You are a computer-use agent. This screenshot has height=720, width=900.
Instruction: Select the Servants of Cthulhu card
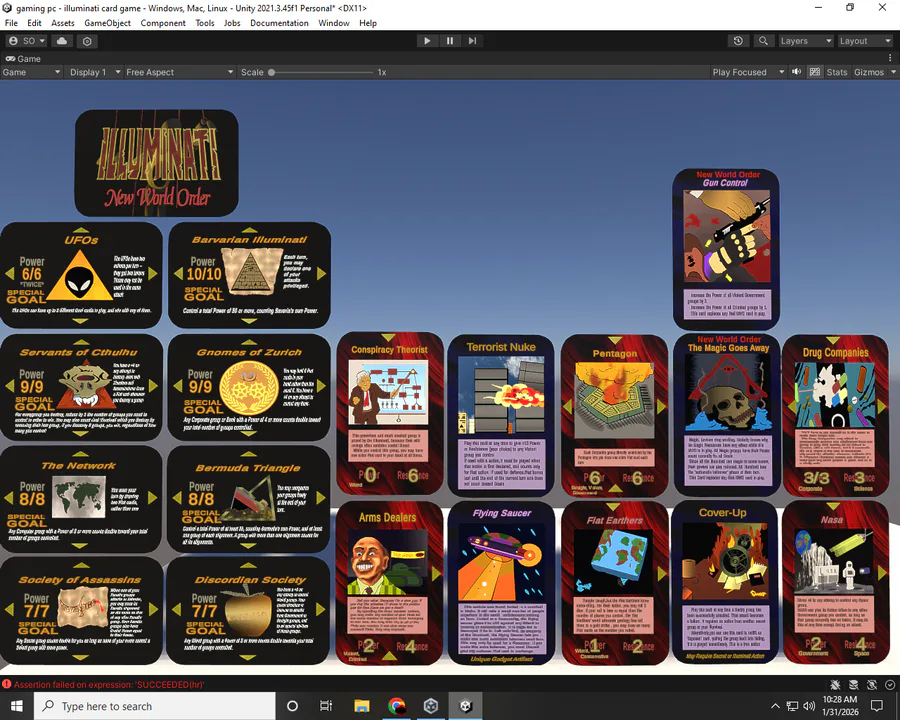(x=81, y=388)
